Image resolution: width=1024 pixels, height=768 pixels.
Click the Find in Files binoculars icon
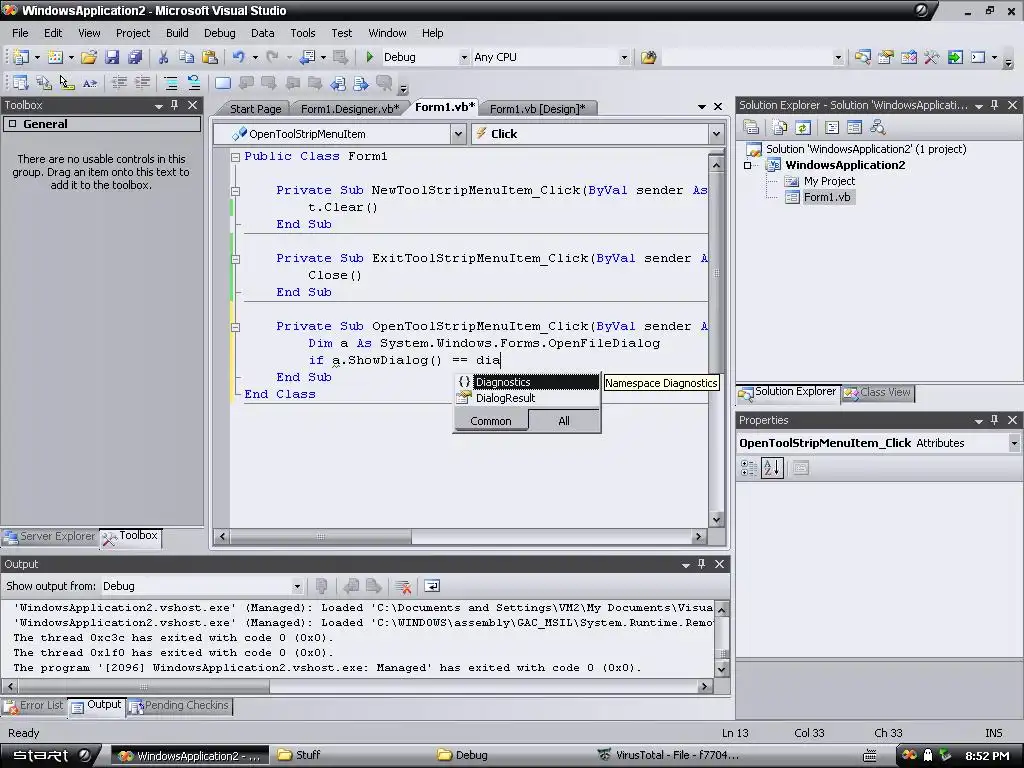(x=648, y=57)
